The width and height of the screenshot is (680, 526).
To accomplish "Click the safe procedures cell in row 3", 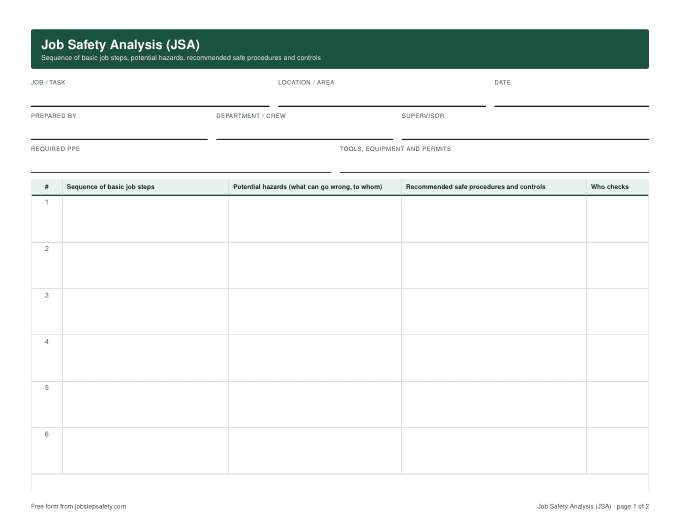I will [494, 312].
